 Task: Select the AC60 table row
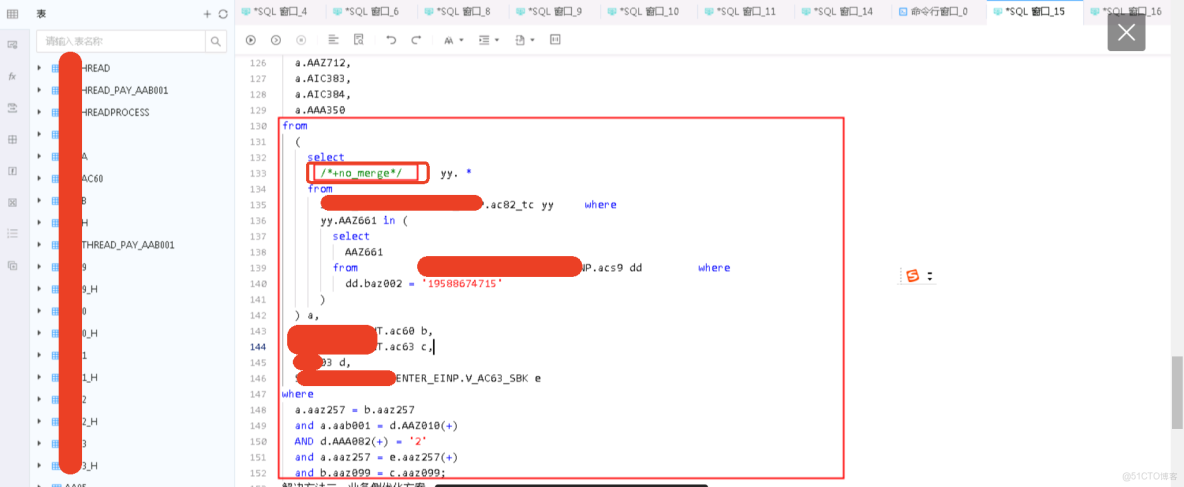[132, 178]
